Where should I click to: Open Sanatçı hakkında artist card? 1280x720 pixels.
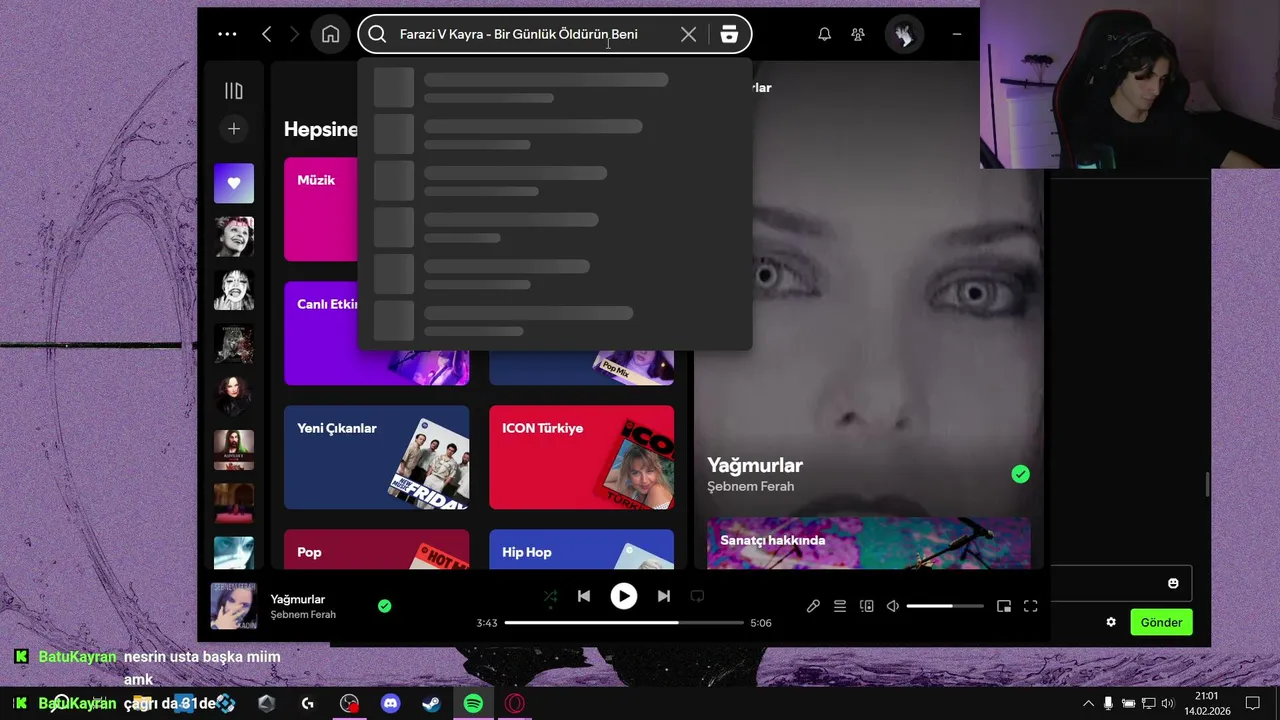[869, 543]
